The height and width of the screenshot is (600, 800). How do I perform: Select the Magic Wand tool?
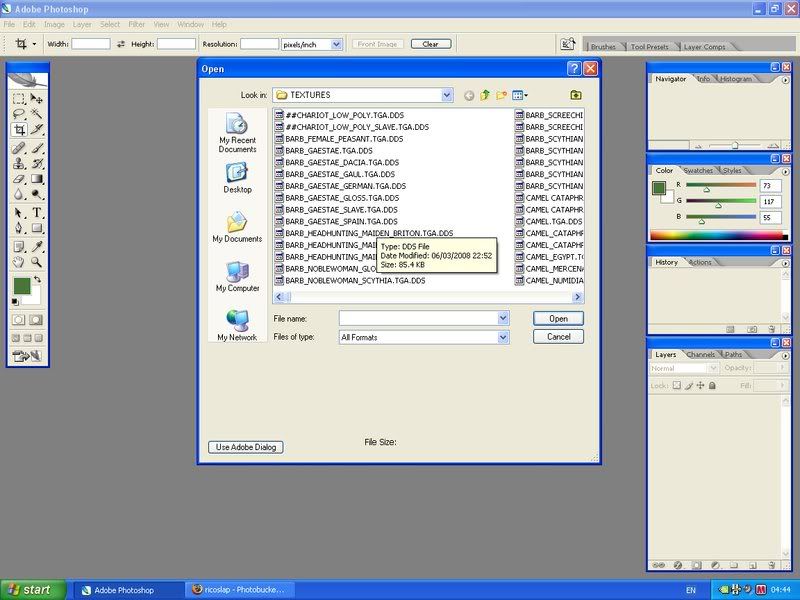click(x=37, y=114)
